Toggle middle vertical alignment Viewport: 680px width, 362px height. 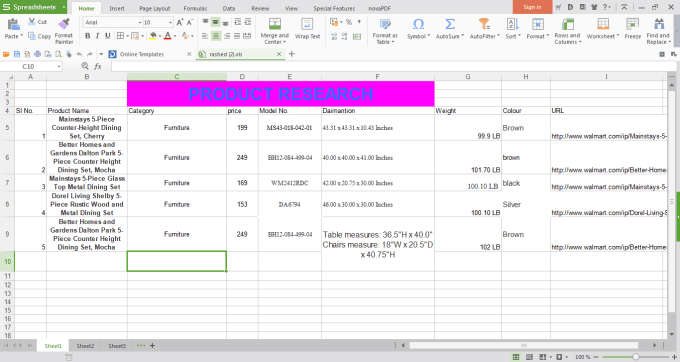click(216, 22)
